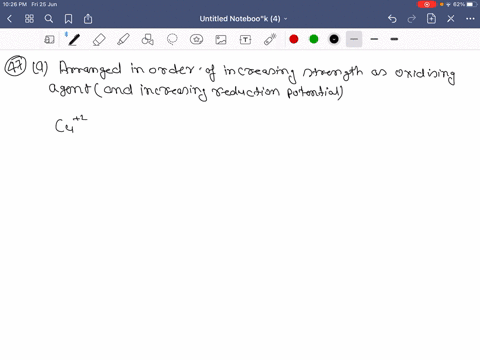Close editing with the X icon
Screen dimensions: 480x360
click(x=451, y=19)
